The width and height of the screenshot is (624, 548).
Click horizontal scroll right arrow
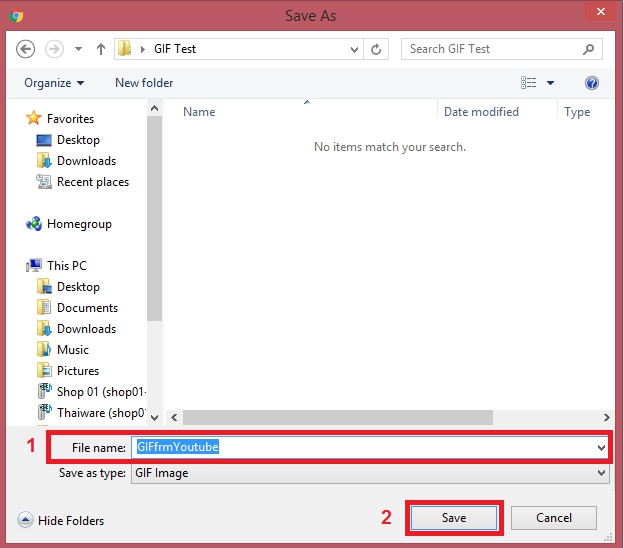(606, 417)
